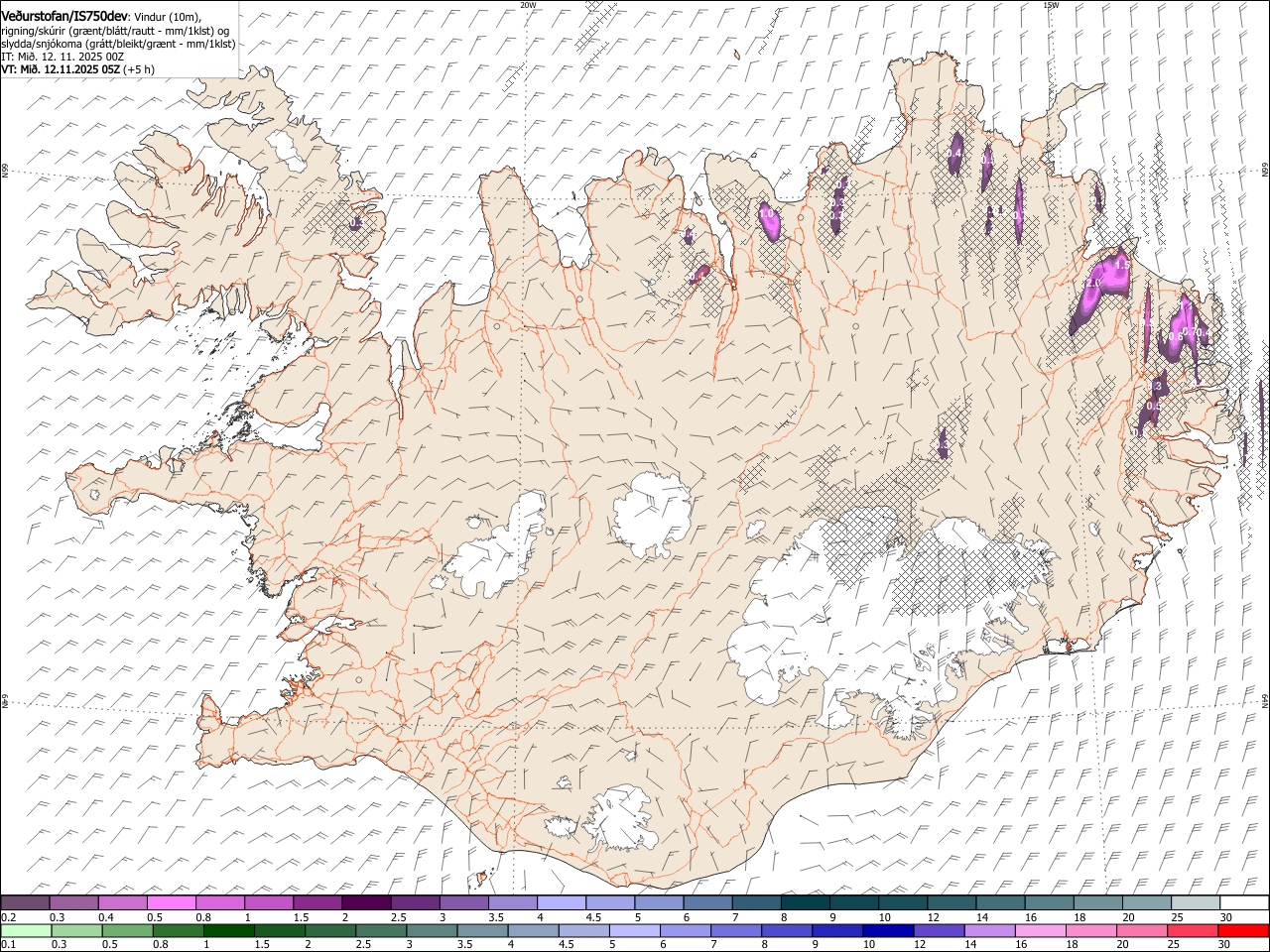Pick the light green bottom-row swatch between 0.1 and 0.3

[x=26, y=931]
